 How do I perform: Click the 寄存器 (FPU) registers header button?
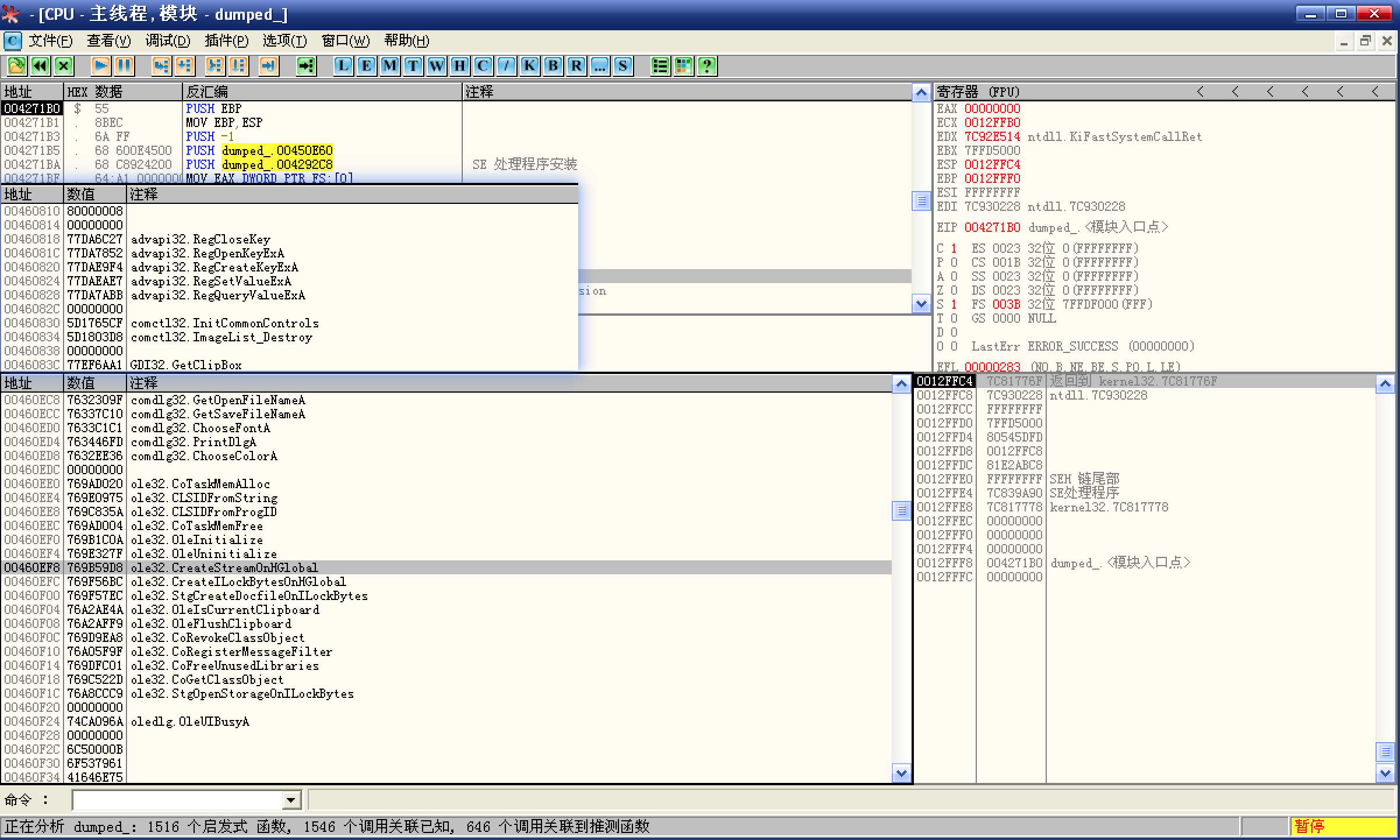(x=978, y=92)
